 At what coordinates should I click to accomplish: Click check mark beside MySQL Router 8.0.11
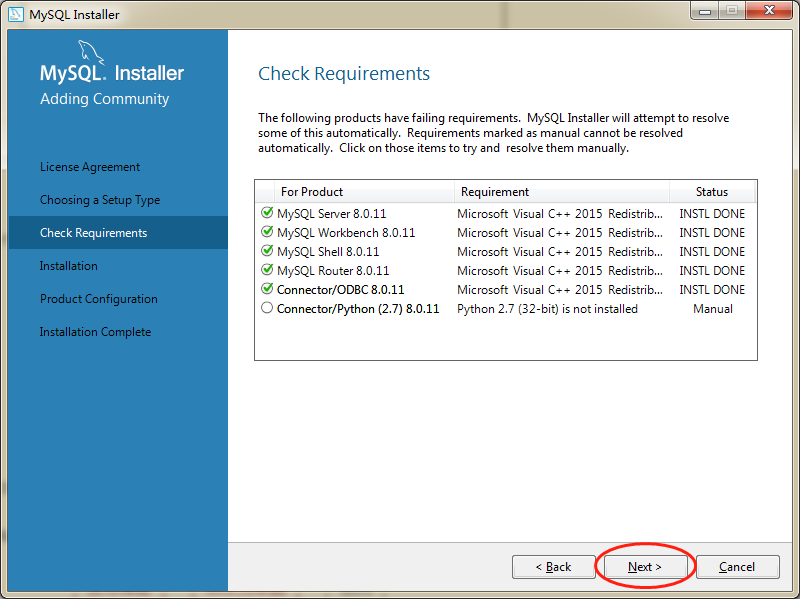[x=266, y=270]
